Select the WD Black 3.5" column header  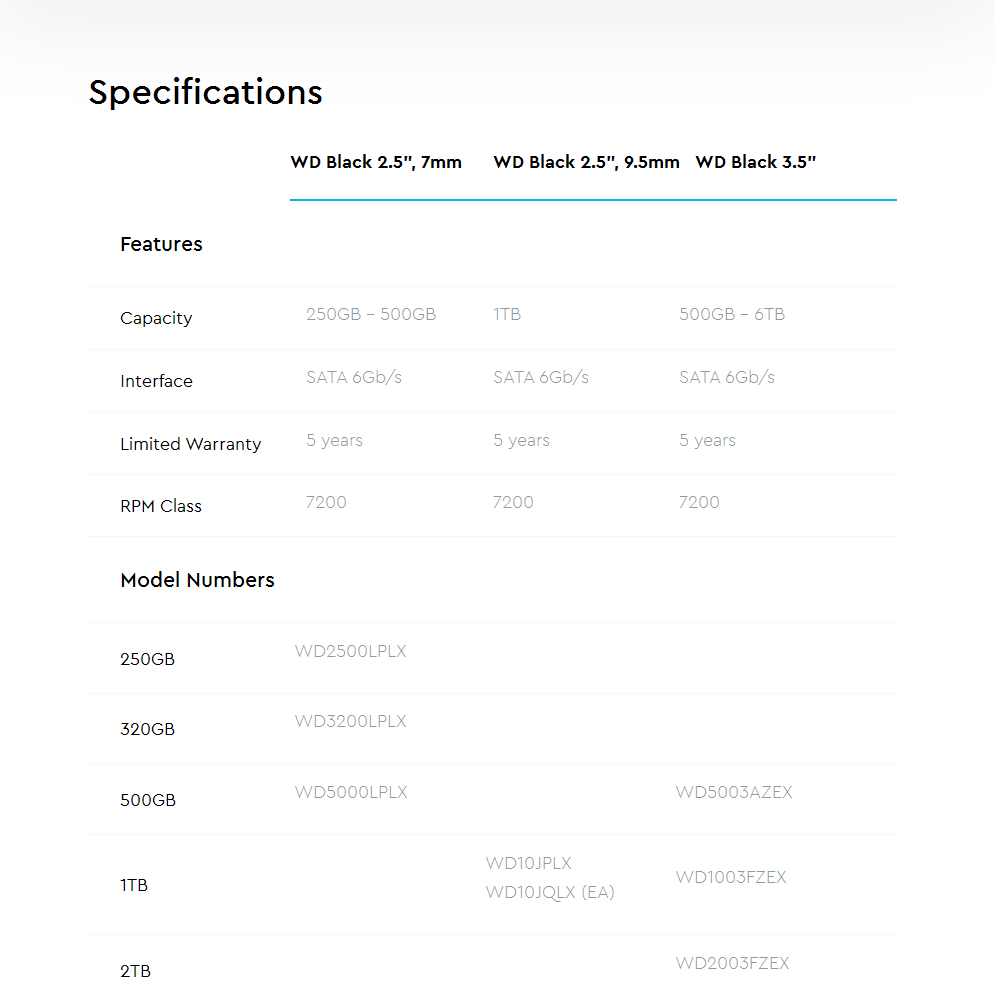pyautogui.click(x=755, y=162)
